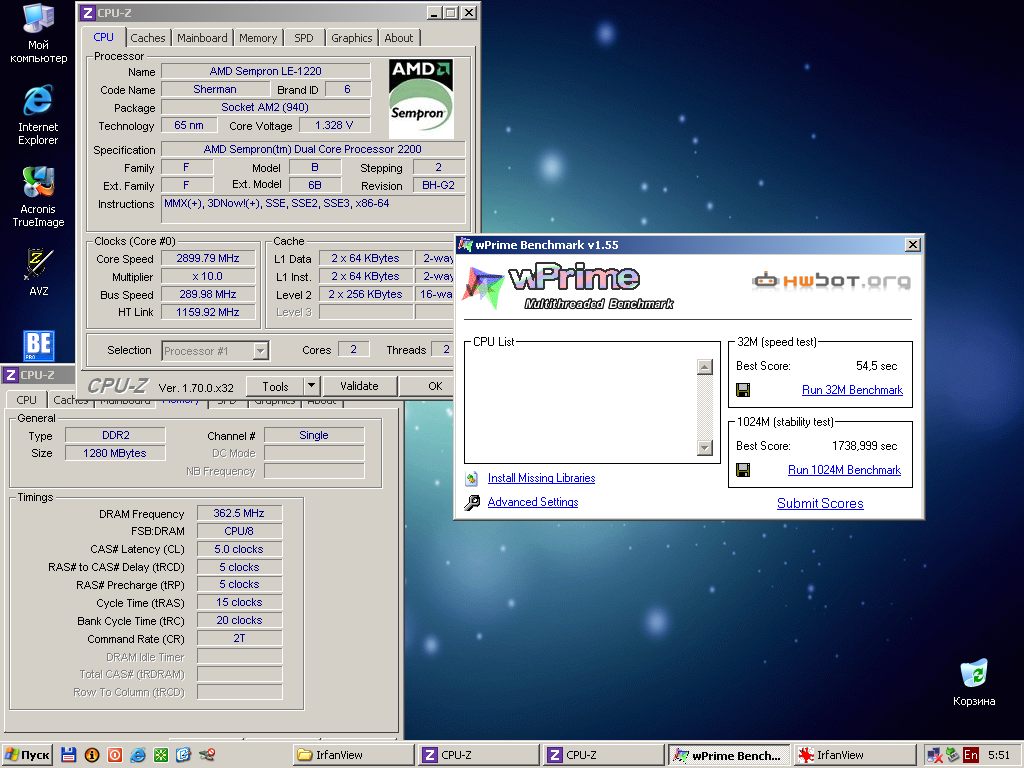Open the BE Pro desktop icon
Screen dimensions: 1024x768
coord(39,345)
